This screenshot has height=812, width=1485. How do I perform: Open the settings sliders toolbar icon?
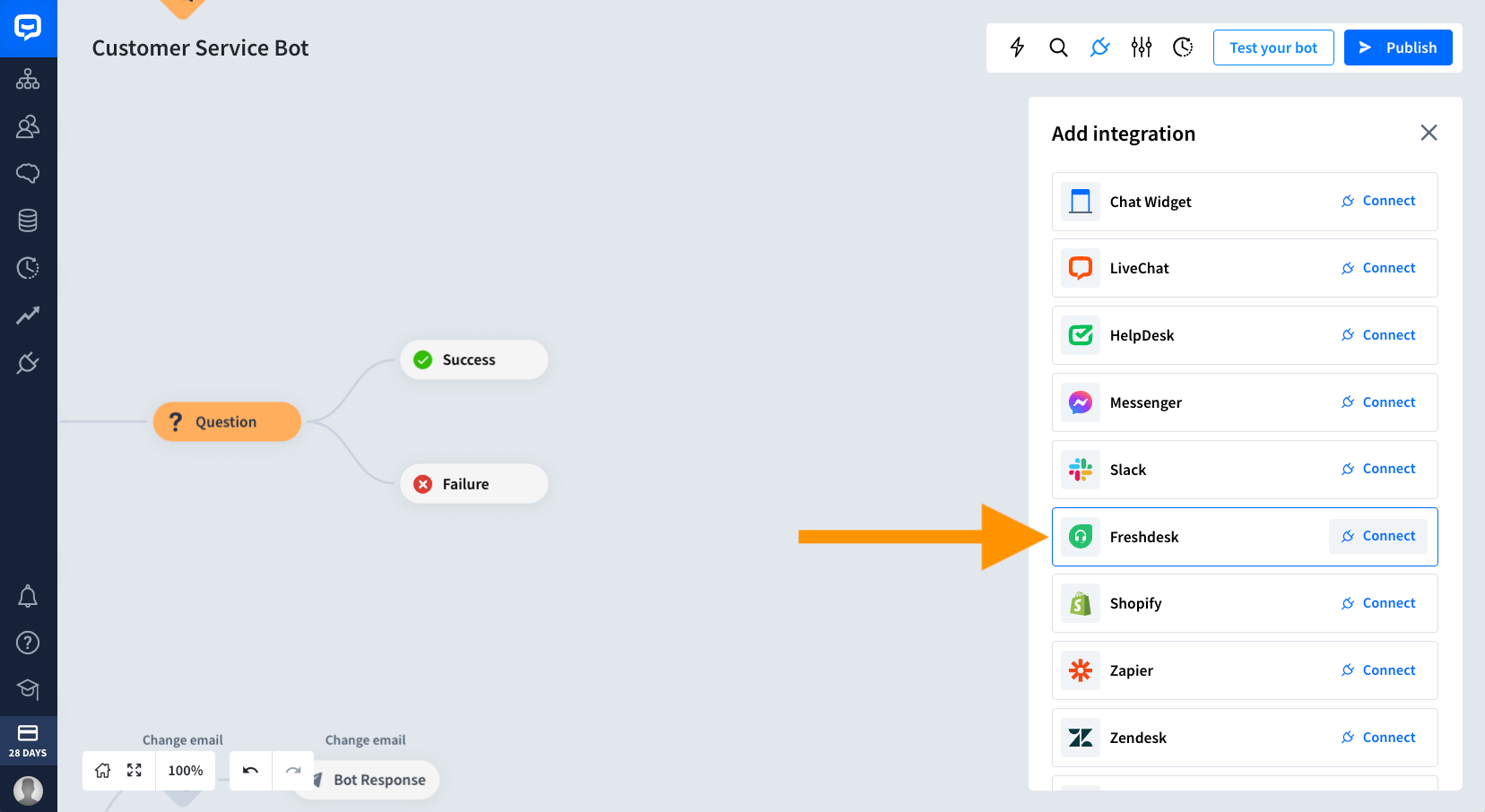click(1141, 48)
